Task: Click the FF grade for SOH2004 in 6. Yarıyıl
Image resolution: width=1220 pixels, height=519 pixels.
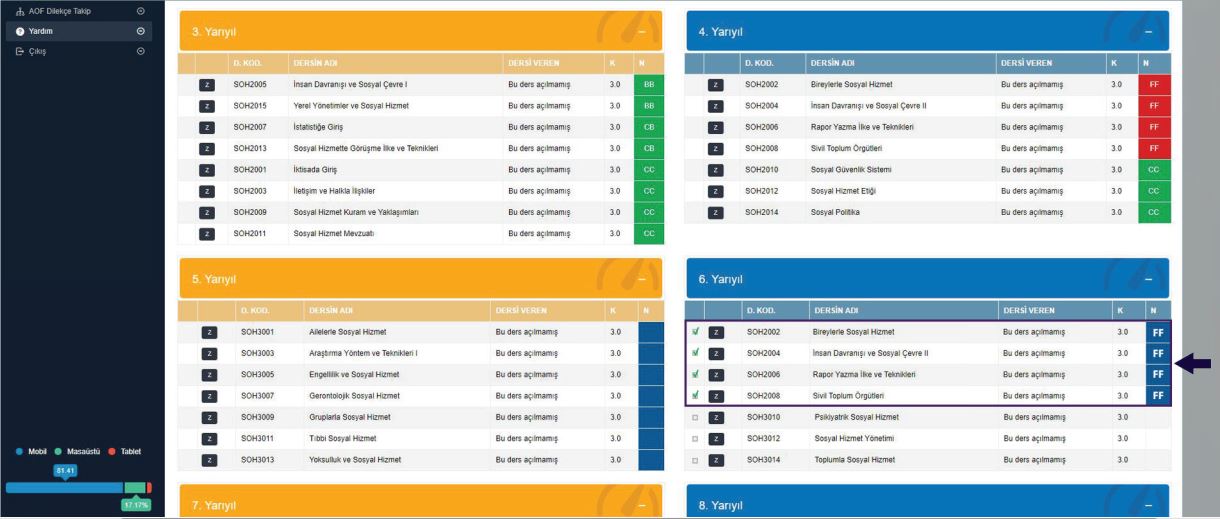Action: [x=1157, y=353]
